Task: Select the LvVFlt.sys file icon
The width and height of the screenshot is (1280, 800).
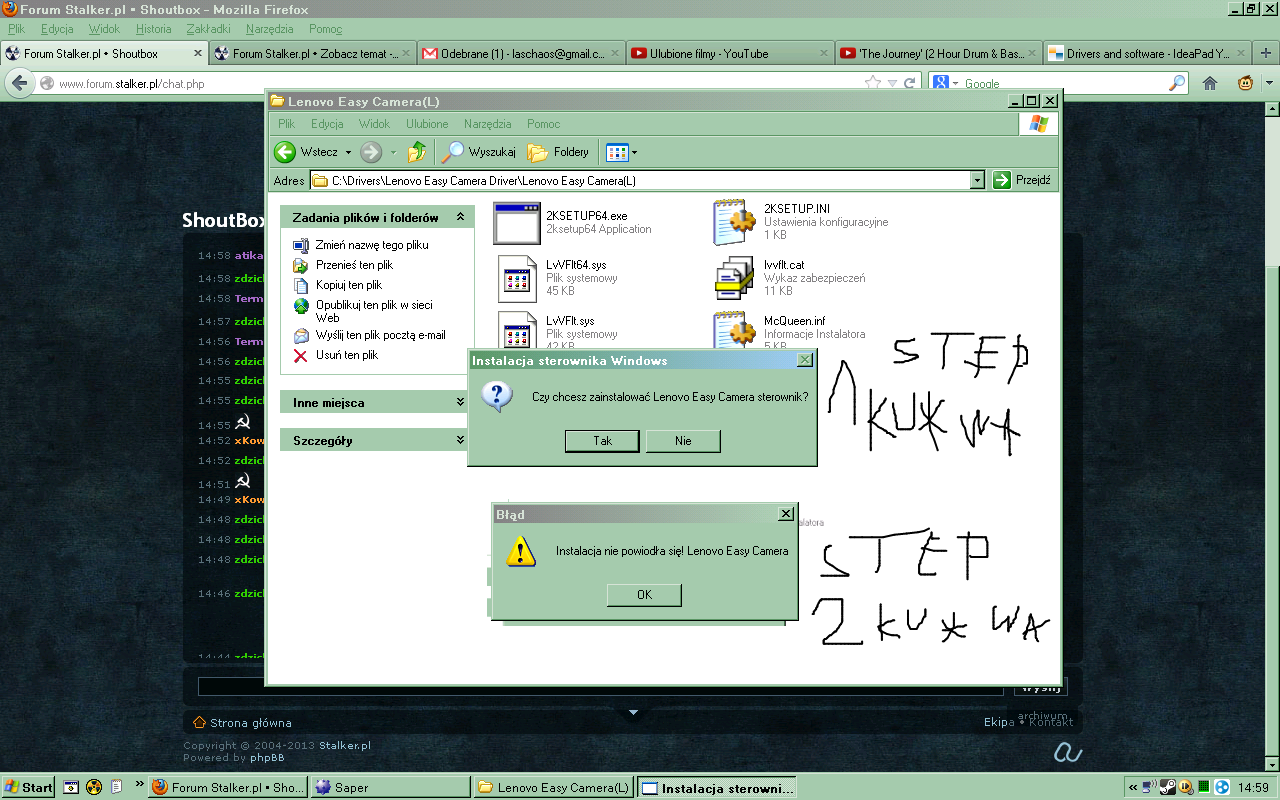Action: point(518,329)
